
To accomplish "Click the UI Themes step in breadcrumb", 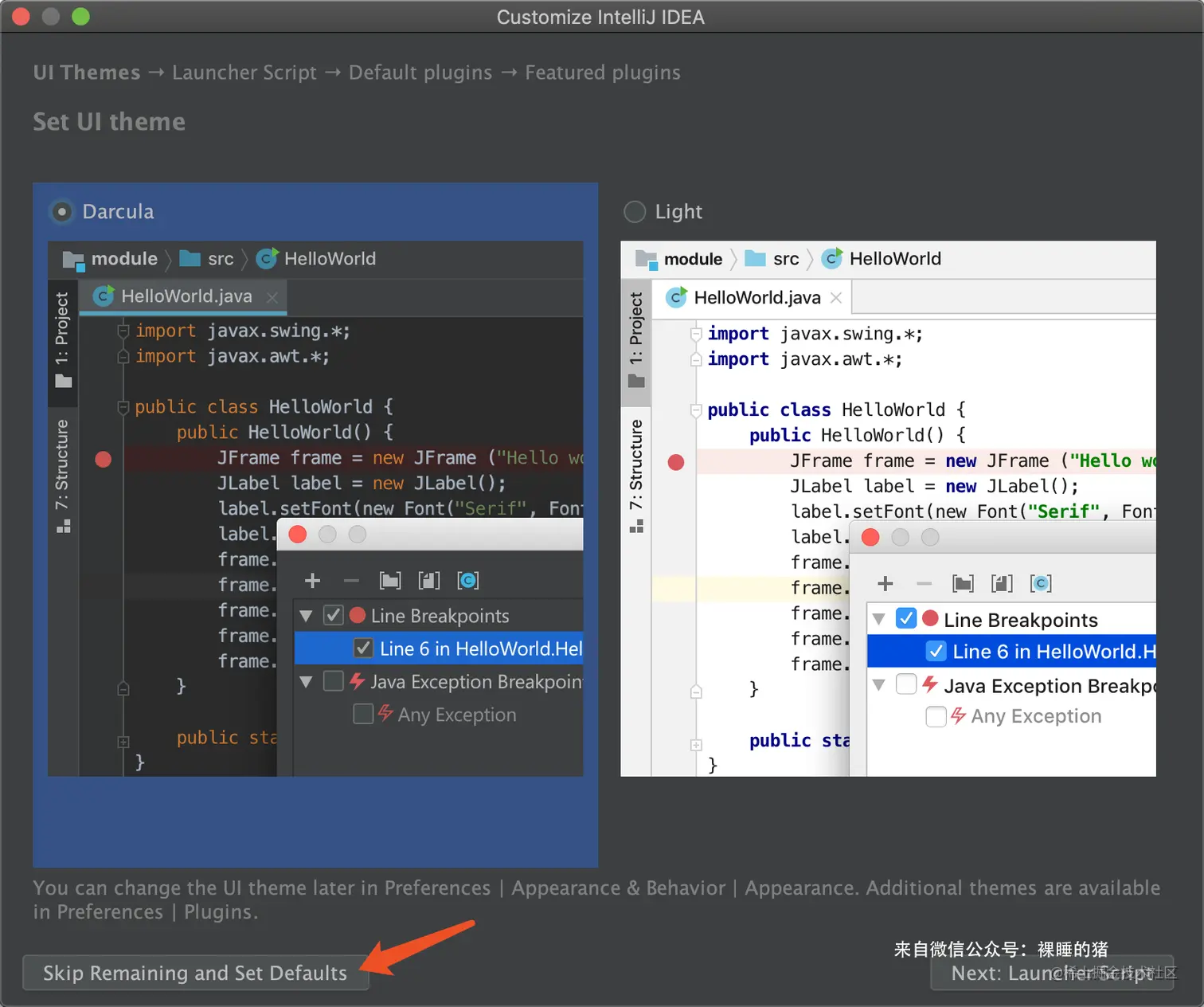I will [87, 72].
